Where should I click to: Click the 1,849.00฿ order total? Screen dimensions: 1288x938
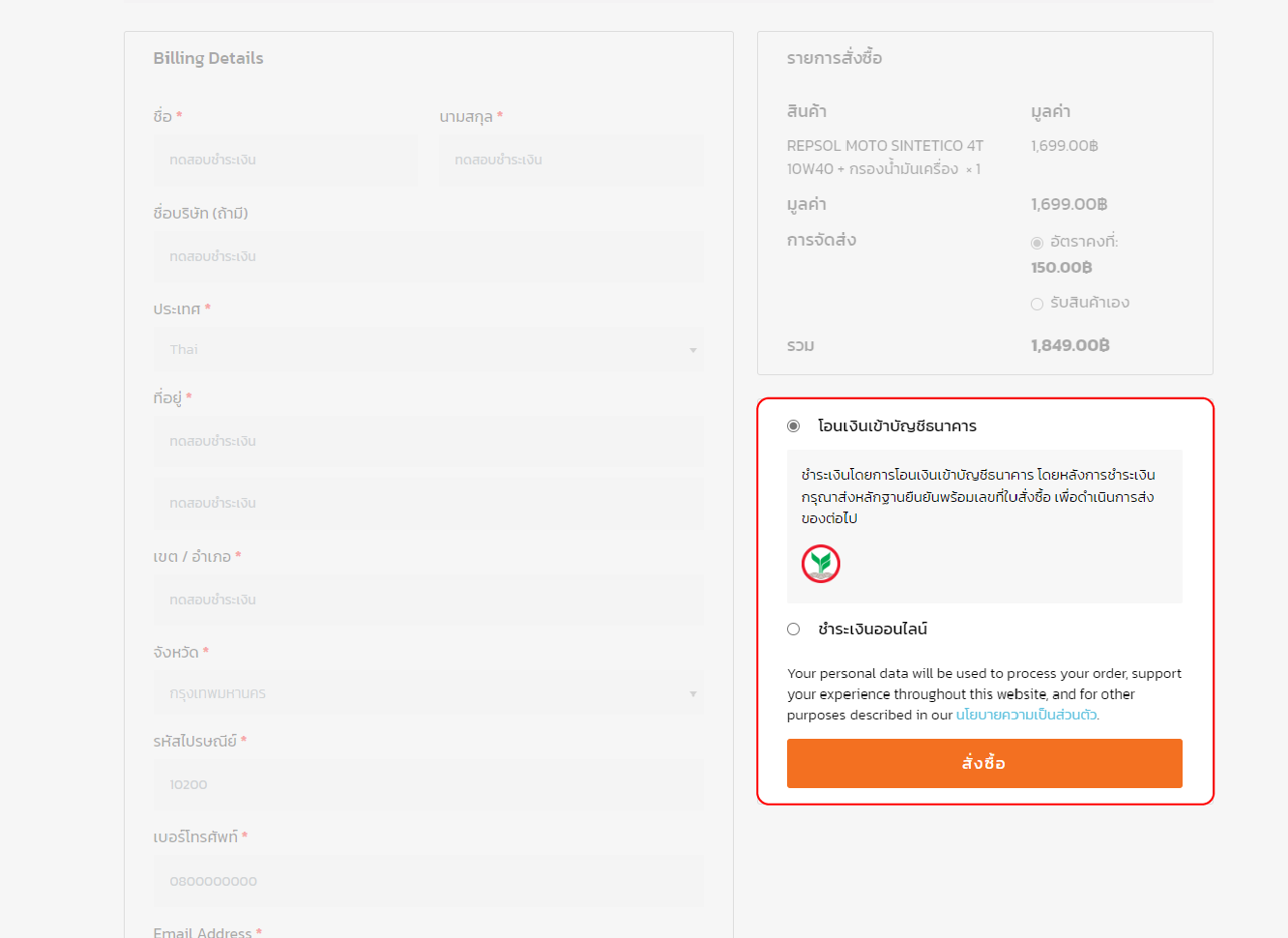(1070, 345)
